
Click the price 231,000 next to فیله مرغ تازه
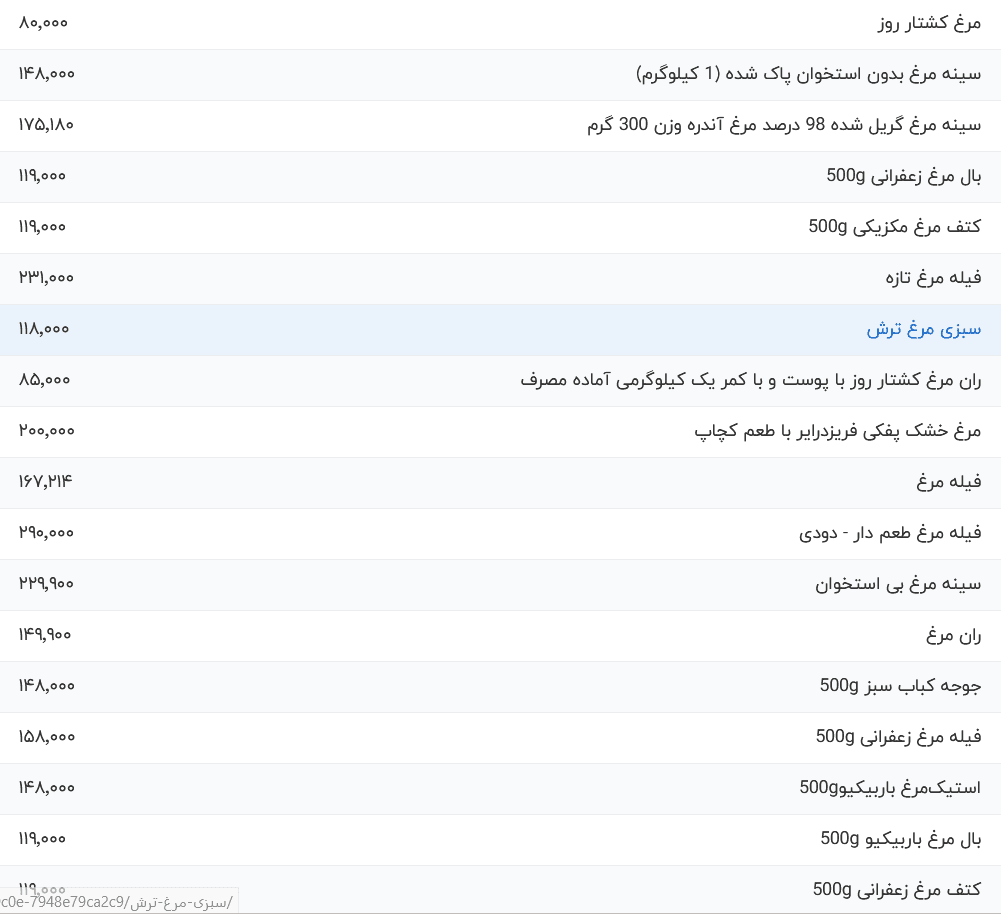43,278
